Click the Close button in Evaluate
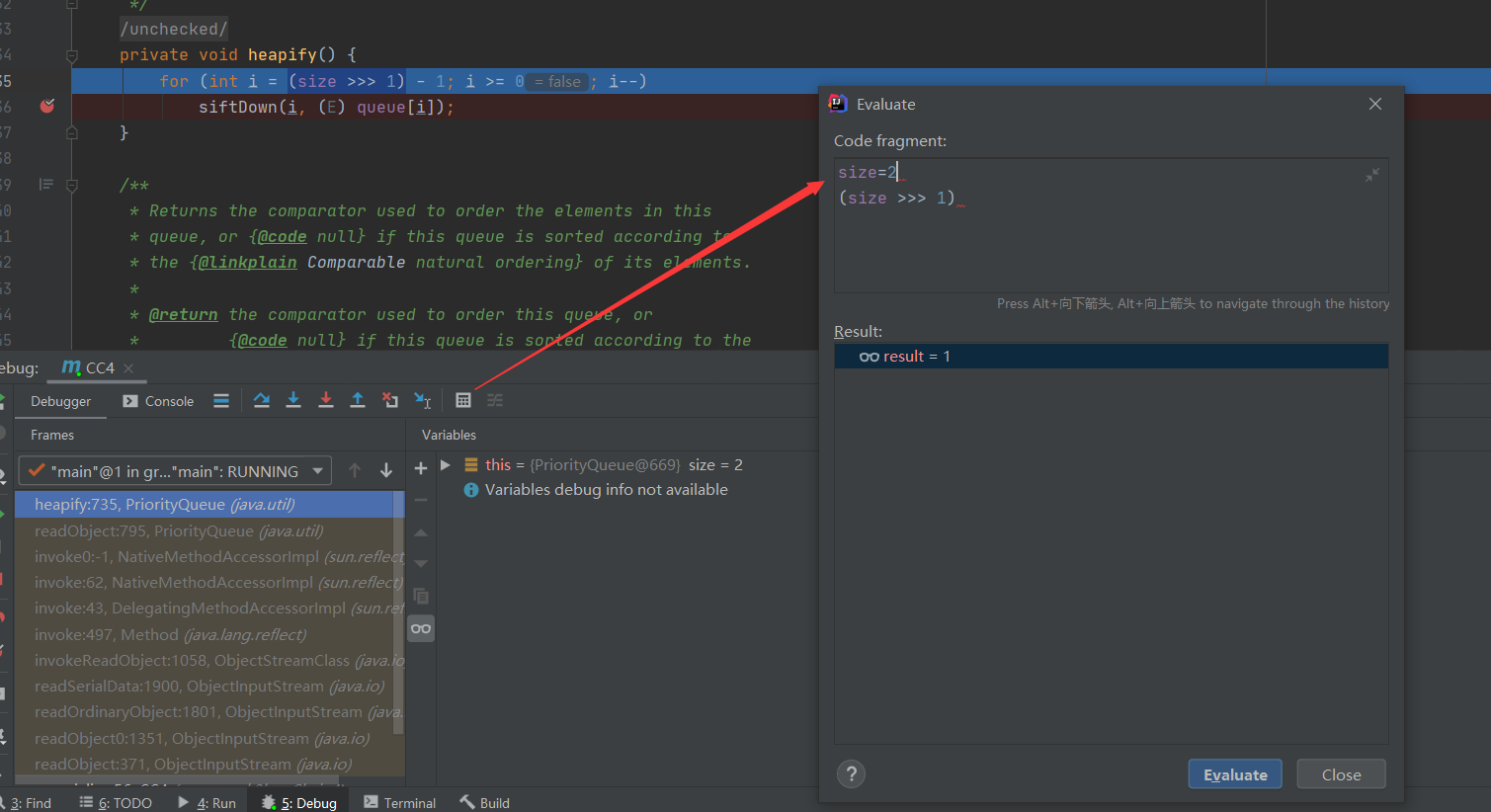The height and width of the screenshot is (812, 1491). click(1341, 774)
